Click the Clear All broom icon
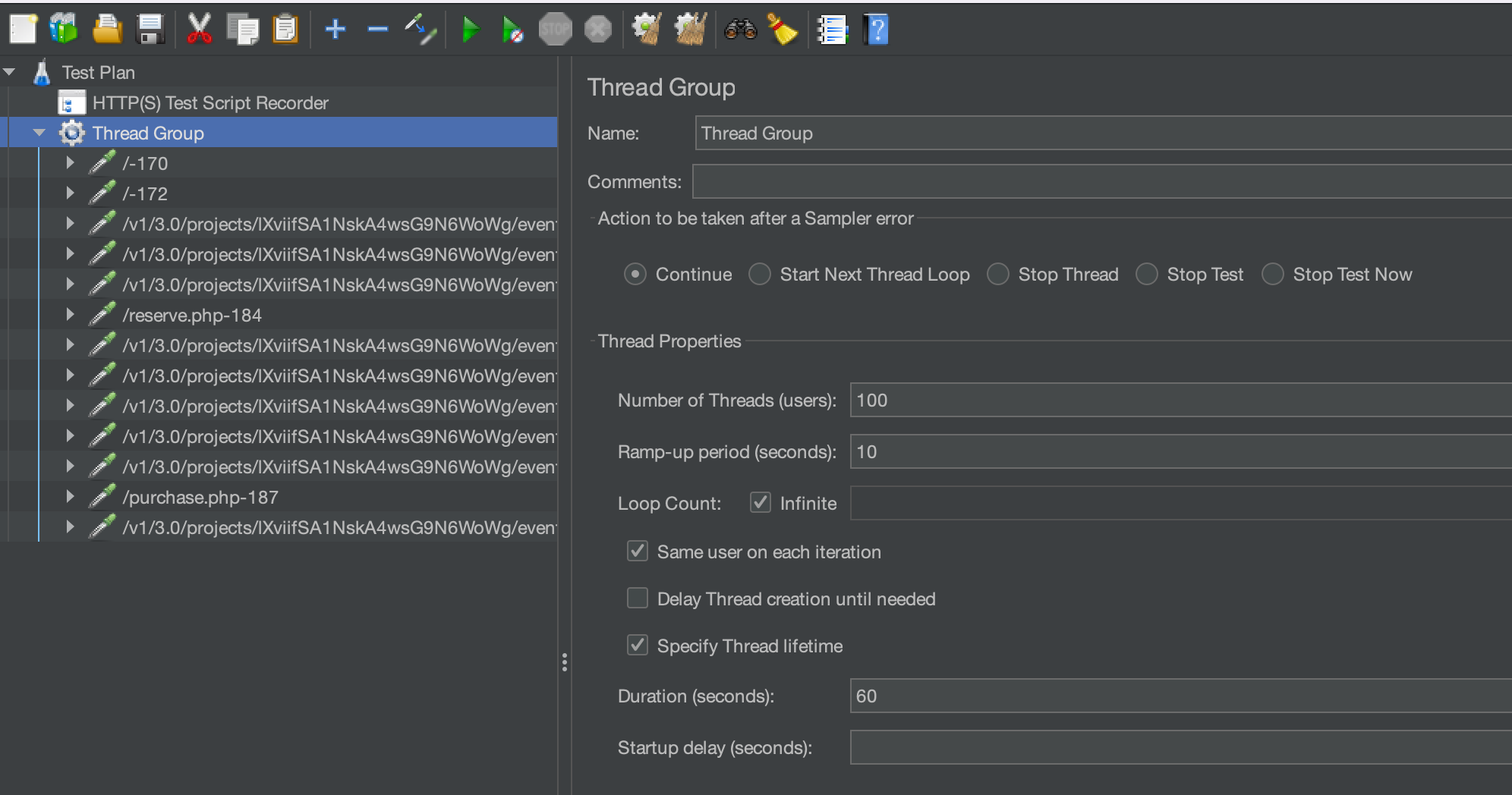 tap(782, 30)
